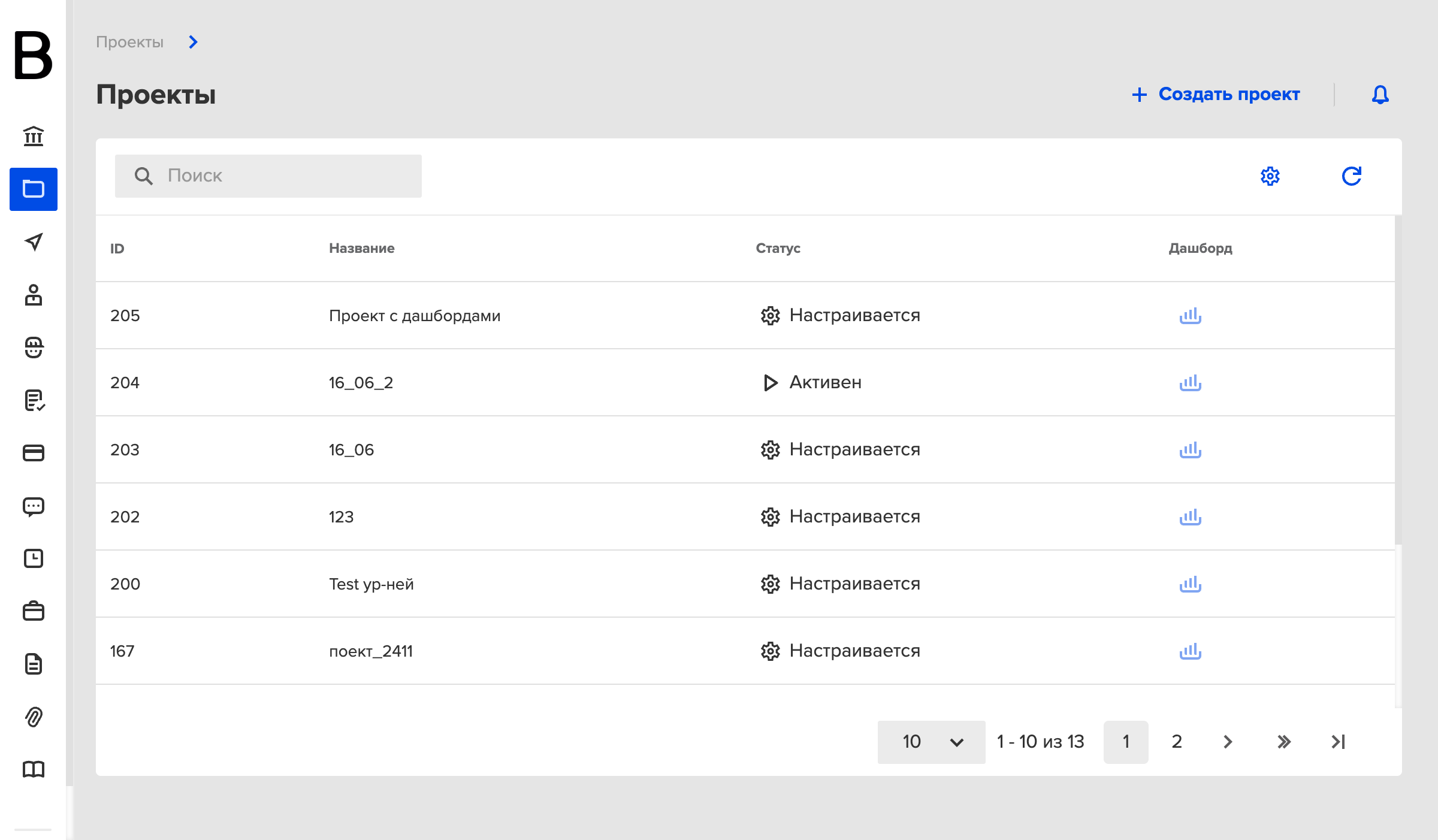Screen dimensions: 1438x840
Task: Open the clock schedule sidebar icon
Action: (x=34, y=558)
